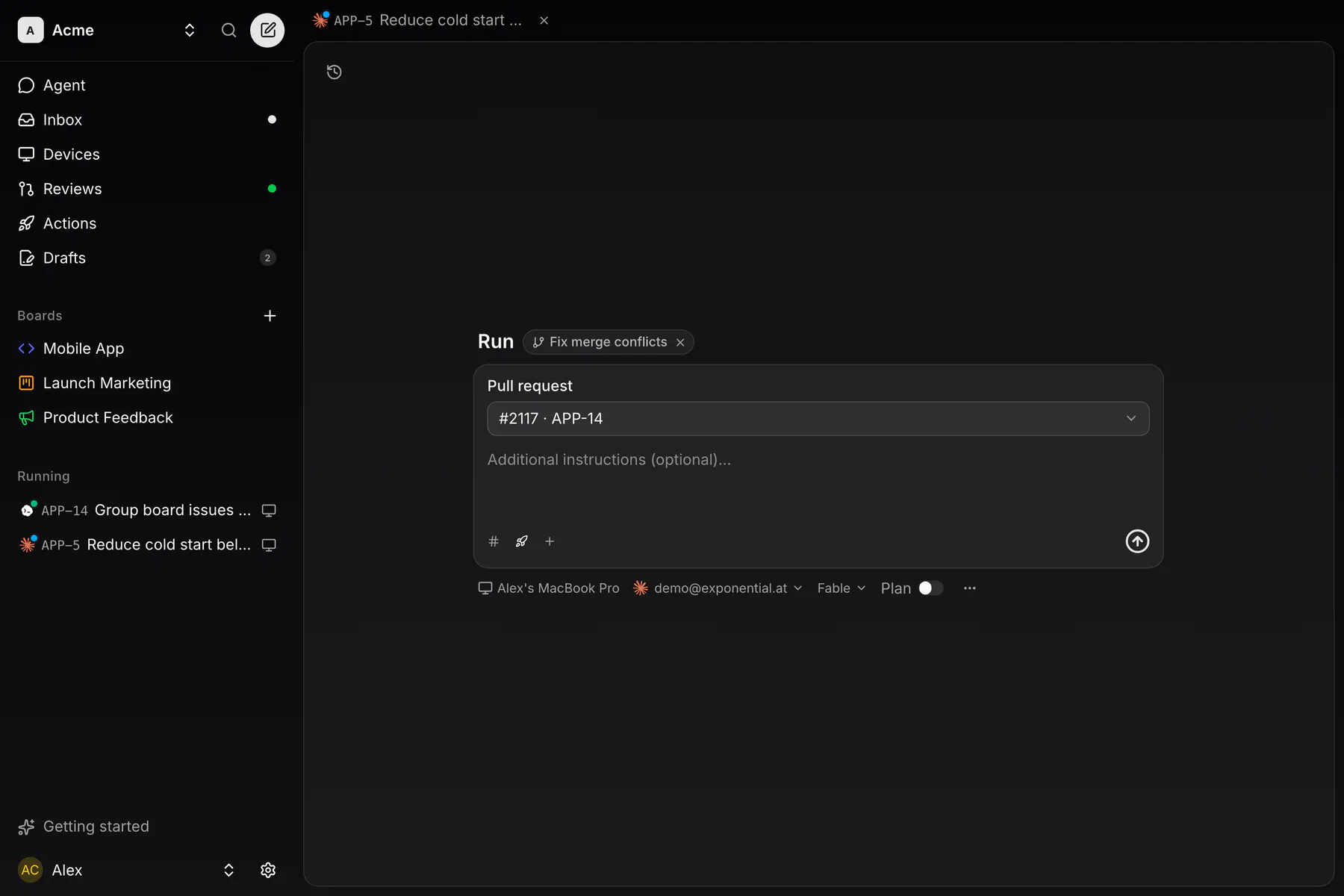Click the hash issue reference icon
The height and width of the screenshot is (896, 1344).
pos(494,541)
